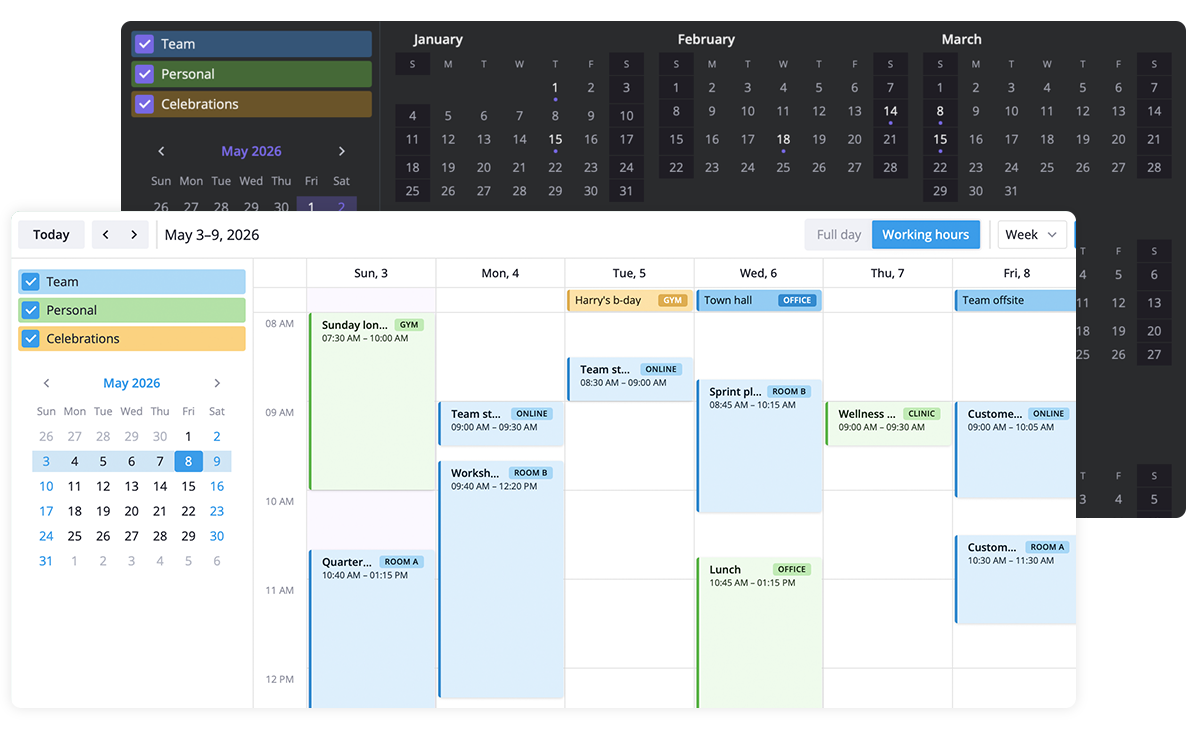Select Working hours view
This screenshot has width=1200, height=730.
tap(926, 235)
